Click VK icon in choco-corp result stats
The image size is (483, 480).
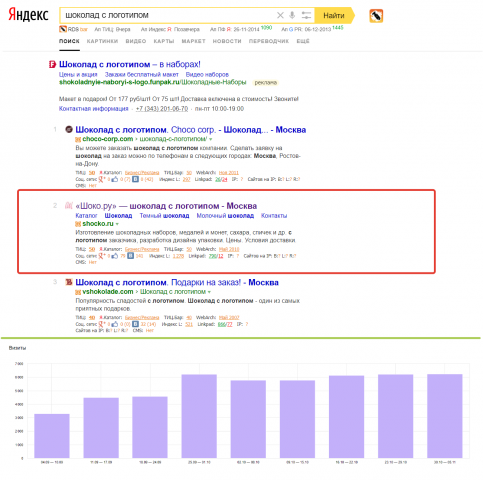pyautogui.click(x=135, y=179)
